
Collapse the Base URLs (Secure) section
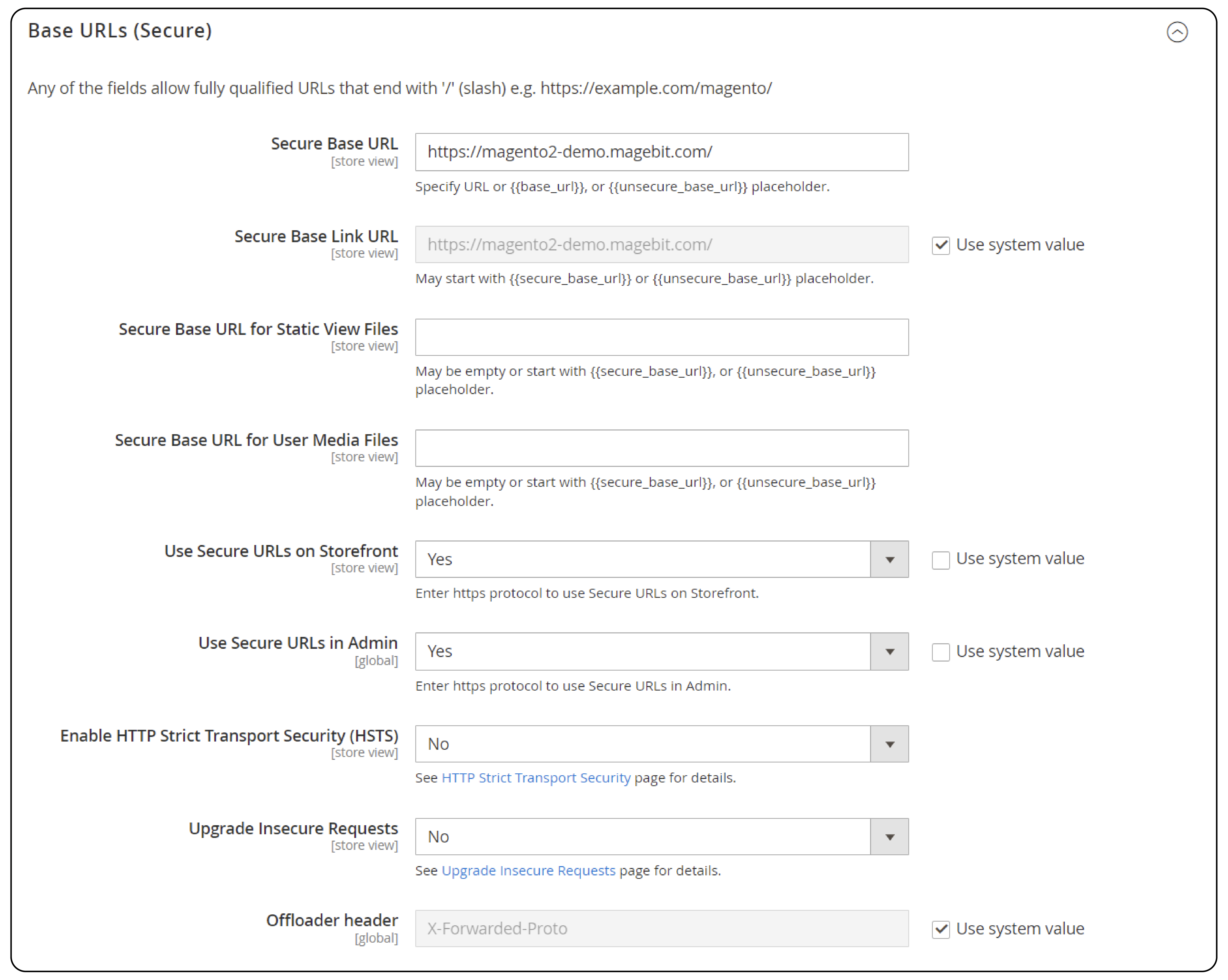(x=1177, y=32)
